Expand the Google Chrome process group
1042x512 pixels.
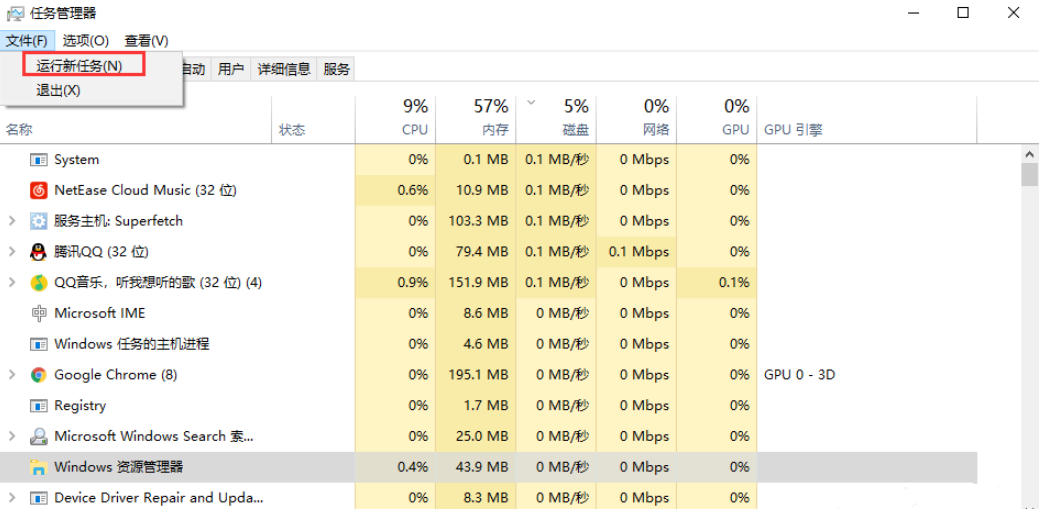coord(12,375)
